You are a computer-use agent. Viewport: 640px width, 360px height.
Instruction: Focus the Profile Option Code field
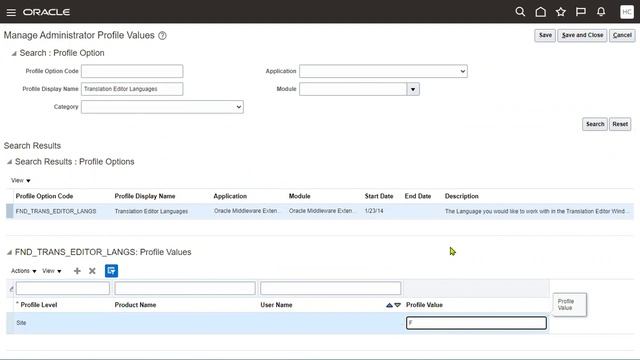(132, 71)
